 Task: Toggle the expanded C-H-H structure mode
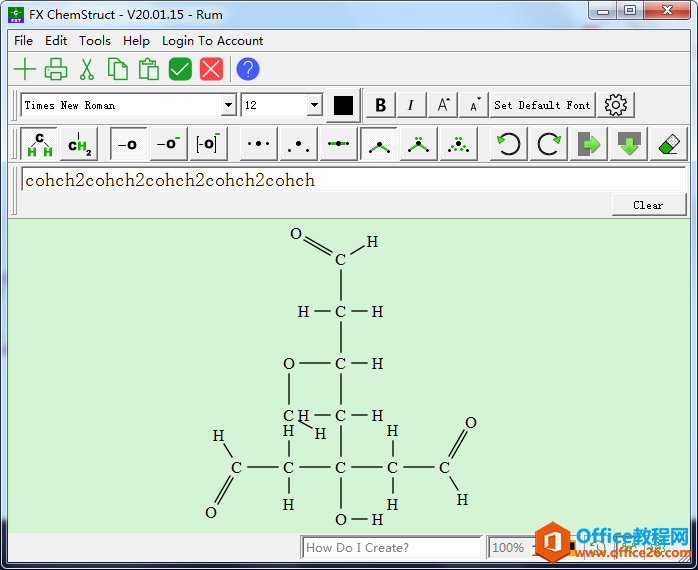[39, 144]
